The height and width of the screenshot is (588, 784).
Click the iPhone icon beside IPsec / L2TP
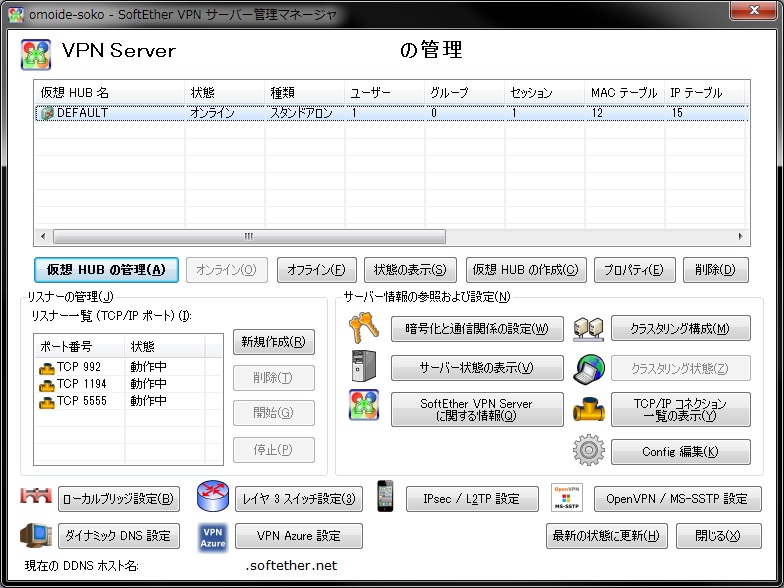click(x=385, y=496)
